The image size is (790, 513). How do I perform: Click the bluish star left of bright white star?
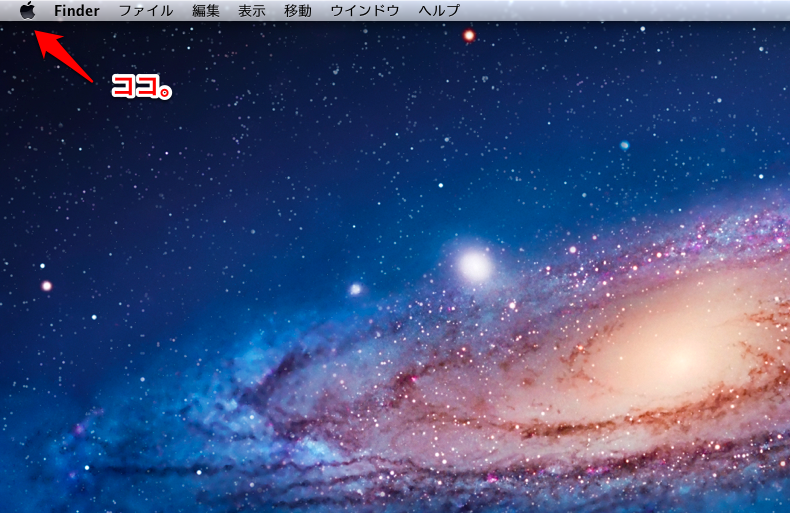356,289
